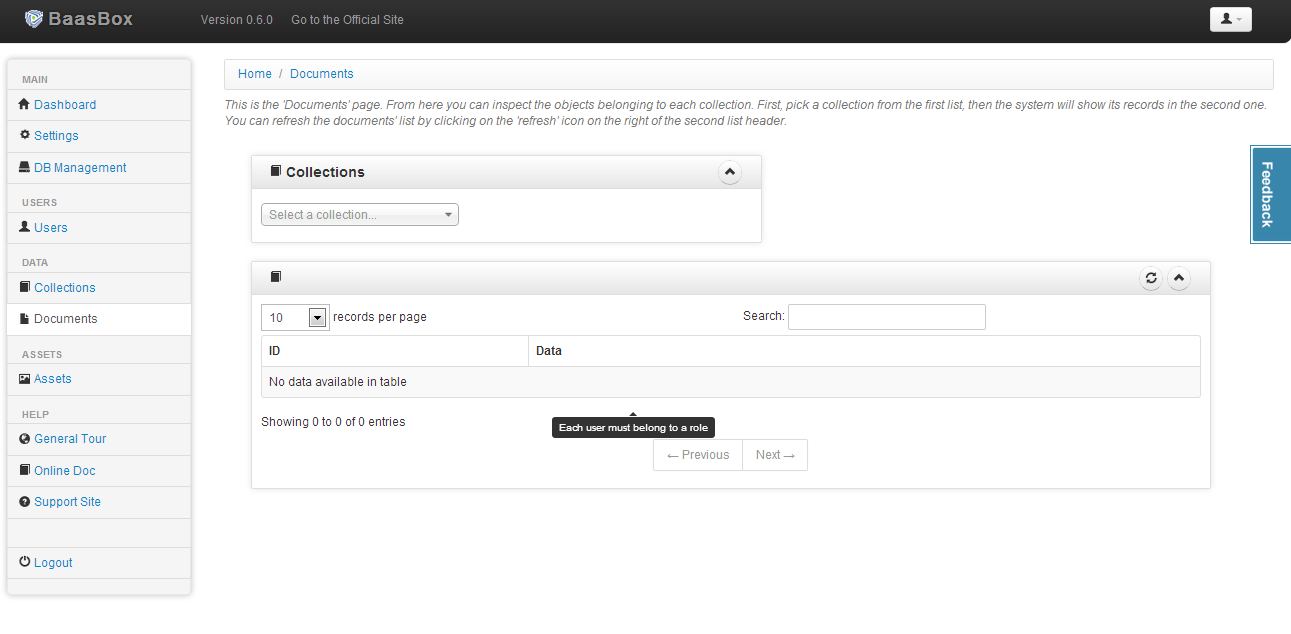
Task: Select Documents in the sidebar
Action: 66,318
